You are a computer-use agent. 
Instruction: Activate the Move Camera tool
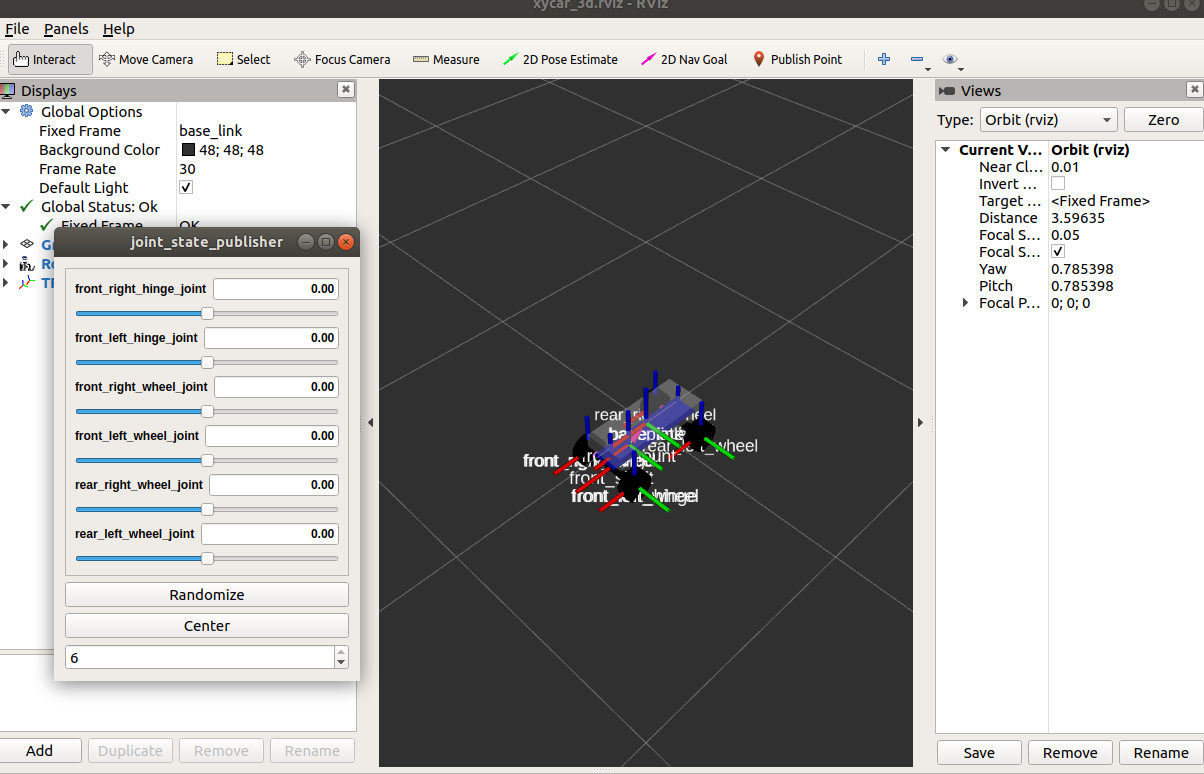click(146, 59)
